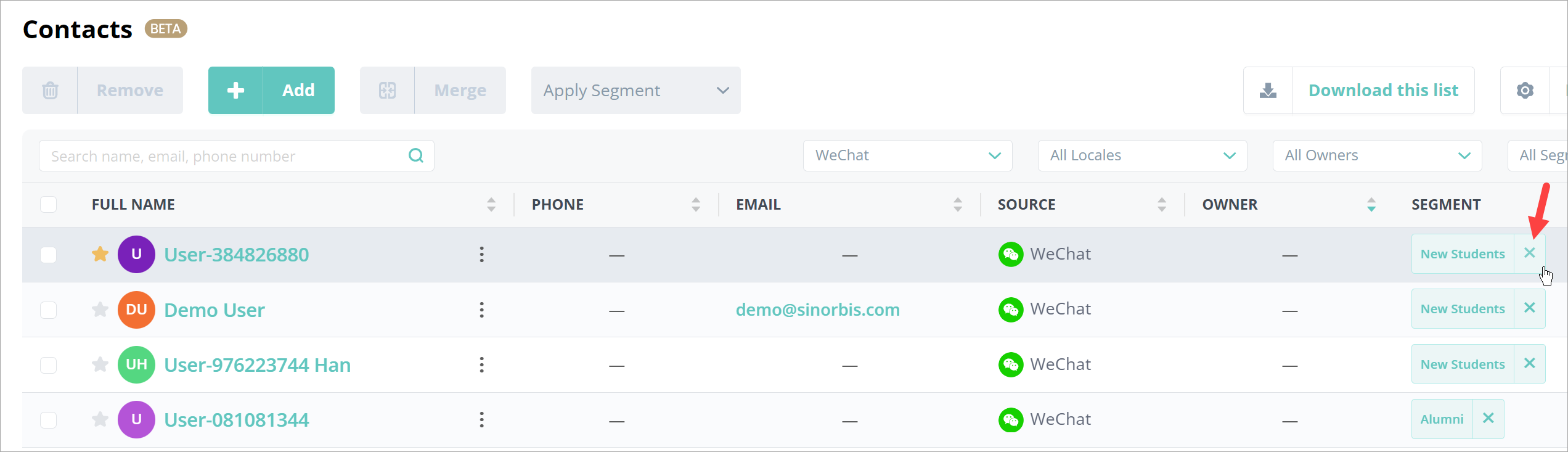Sort contacts by Email column
Screen dimensions: 1568x452
pos(957,204)
